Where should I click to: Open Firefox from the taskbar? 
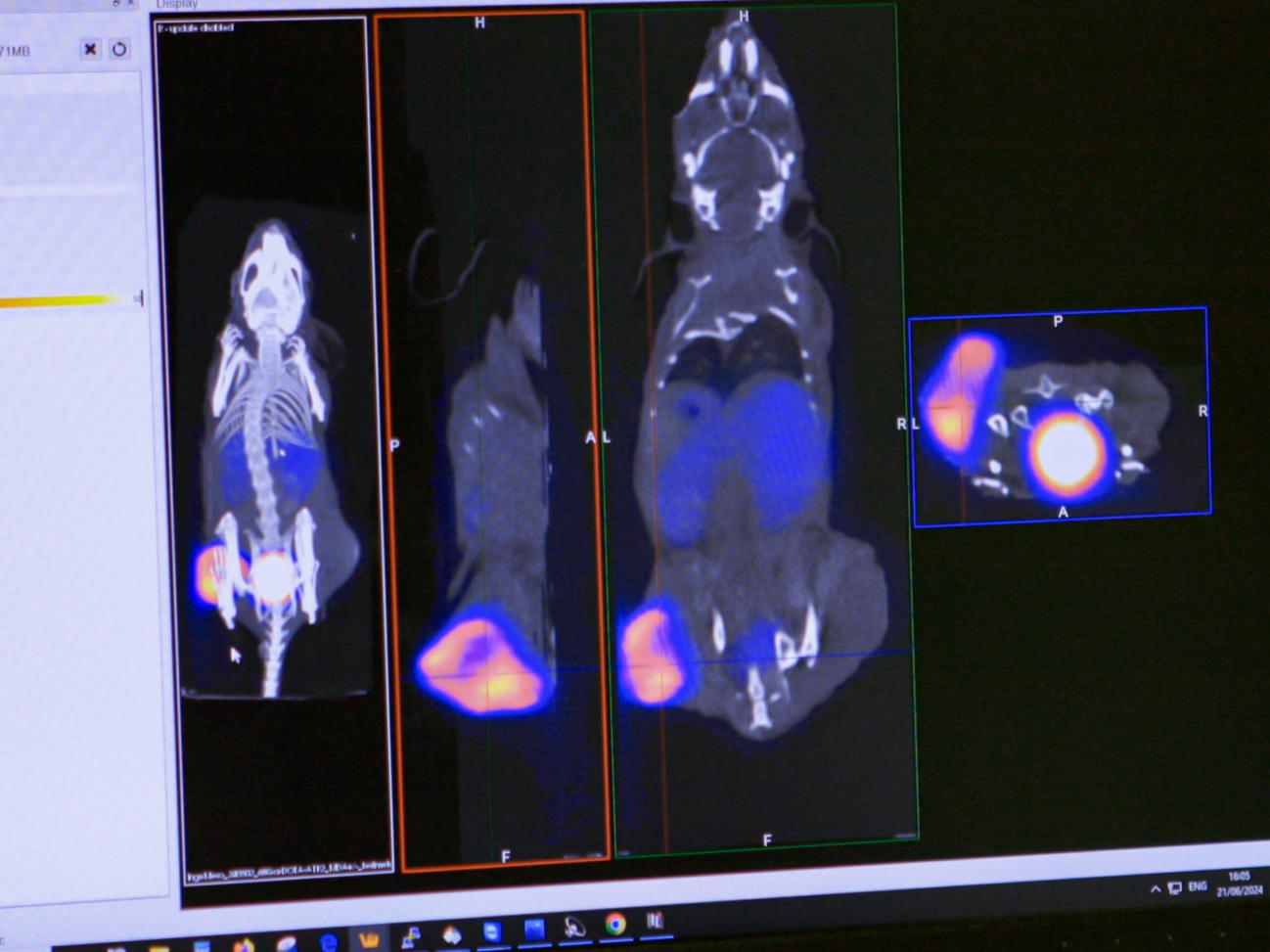244,946
